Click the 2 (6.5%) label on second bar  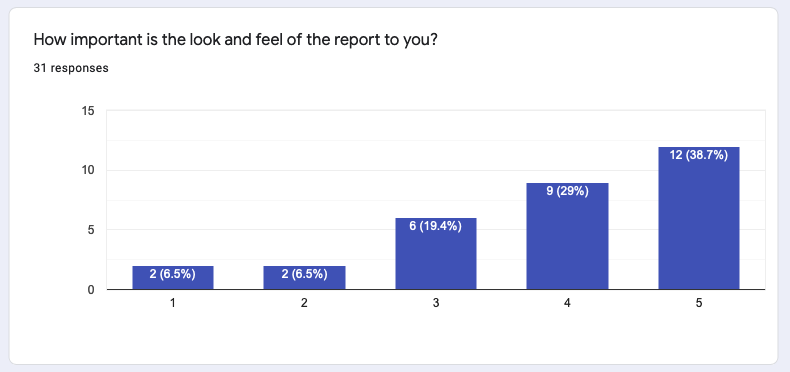pyautogui.click(x=304, y=274)
